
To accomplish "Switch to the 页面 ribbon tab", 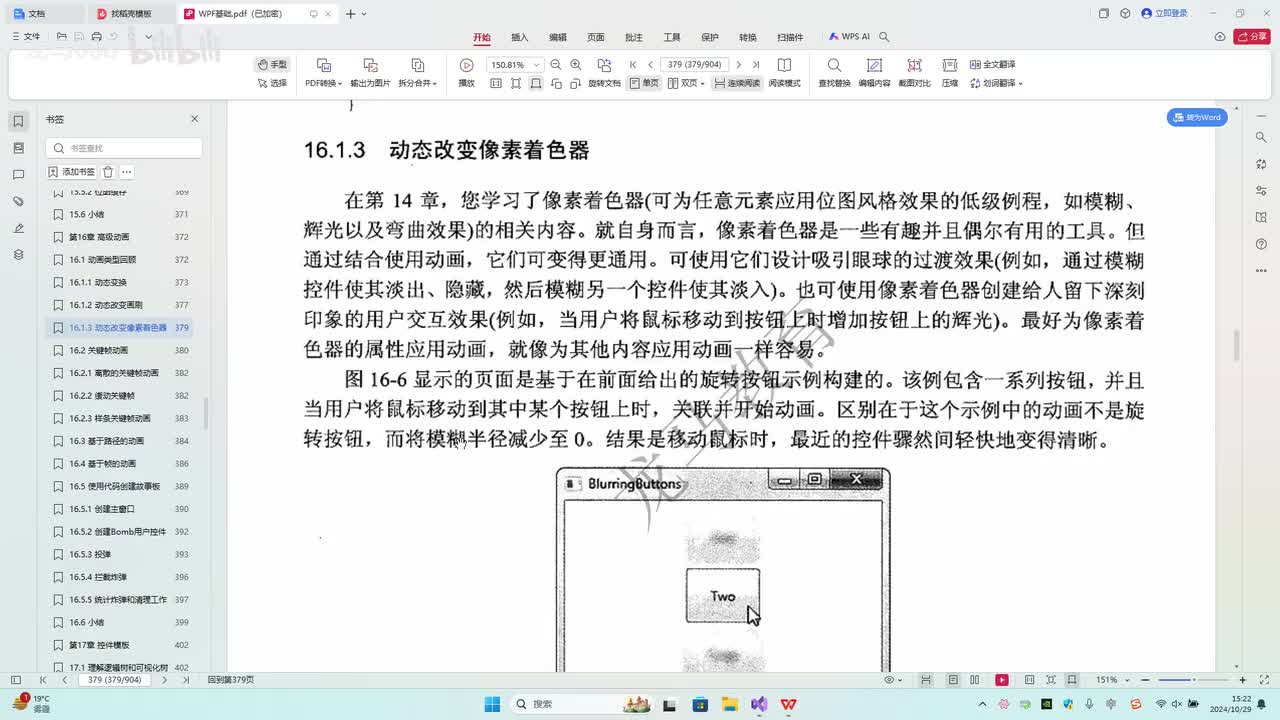I will [596, 37].
